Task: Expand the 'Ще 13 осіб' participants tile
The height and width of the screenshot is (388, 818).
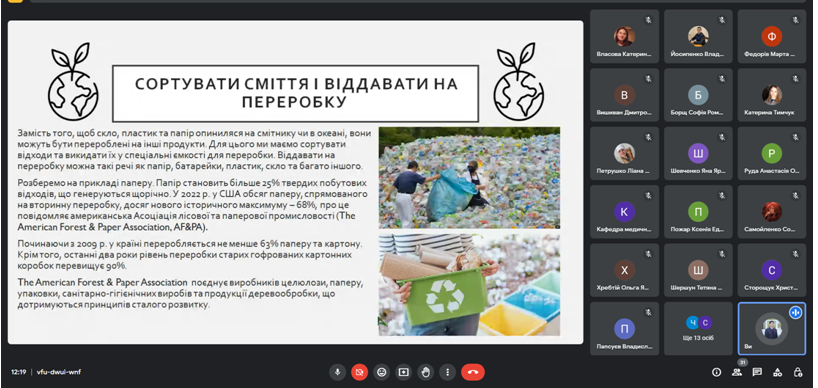Action: [x=698, y=329]
